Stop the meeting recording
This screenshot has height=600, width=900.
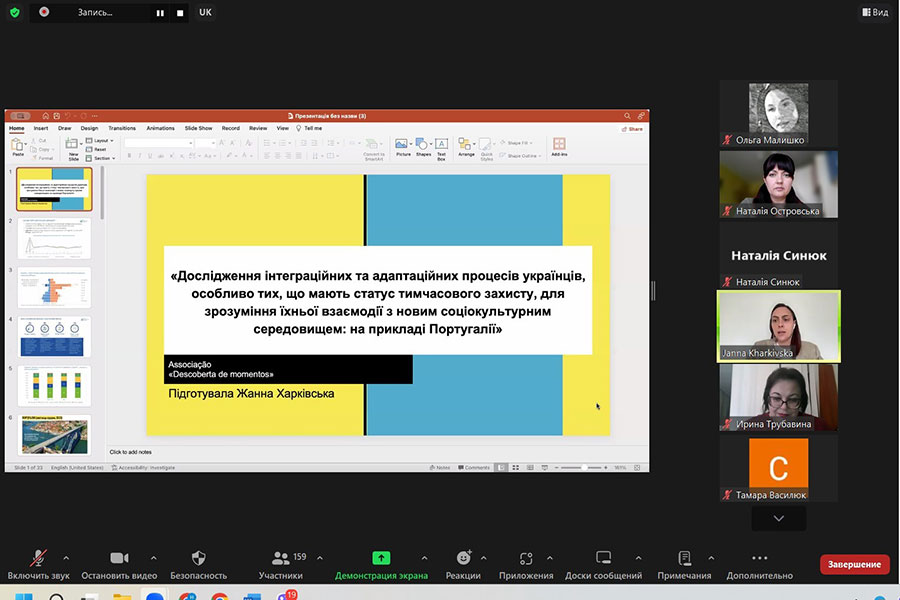[x=180, y=13]
